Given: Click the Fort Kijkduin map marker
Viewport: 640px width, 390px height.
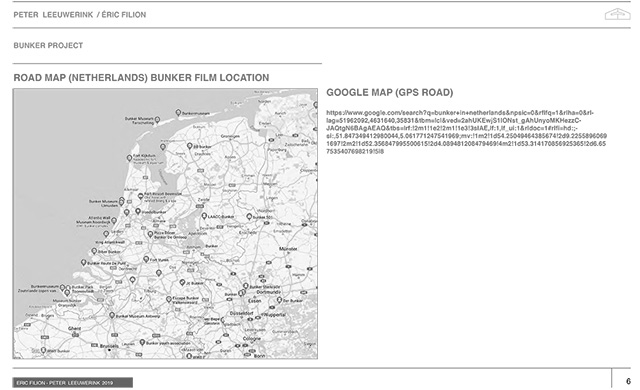Looking at the screenshot, I should 129,158.
